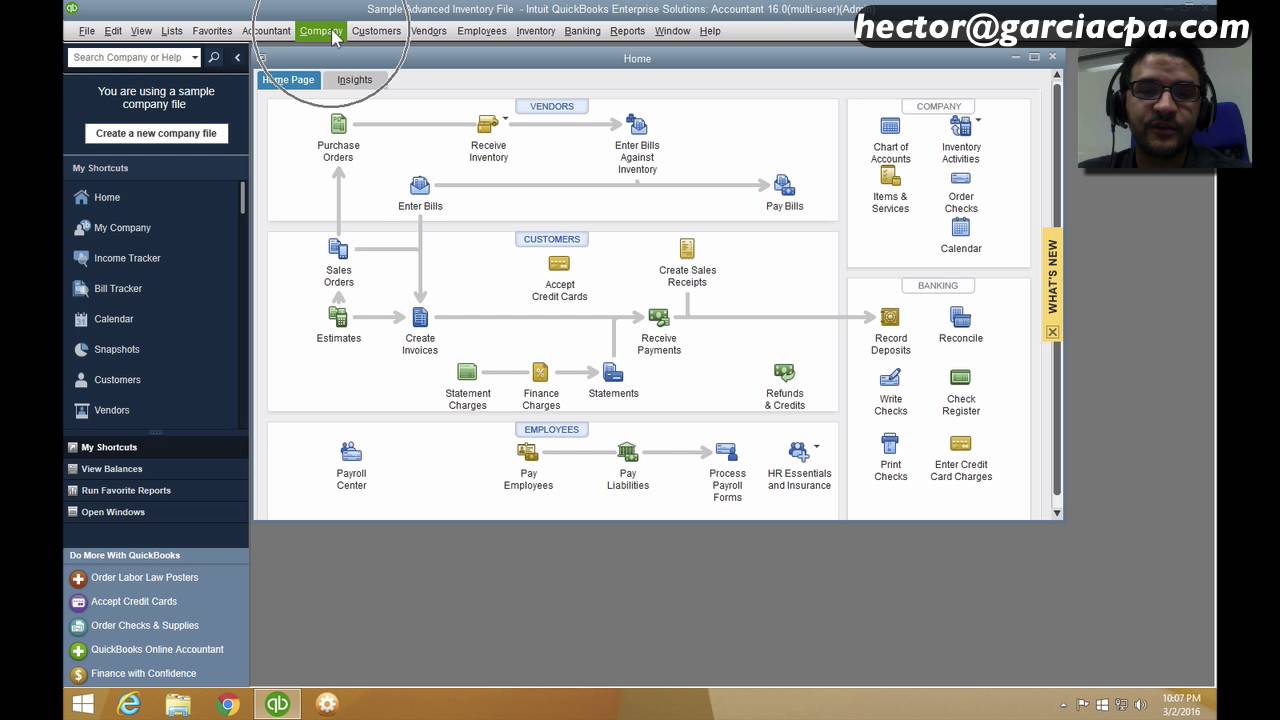
Task: Click Finance with Confidence link
Action: tap(143, 674)
